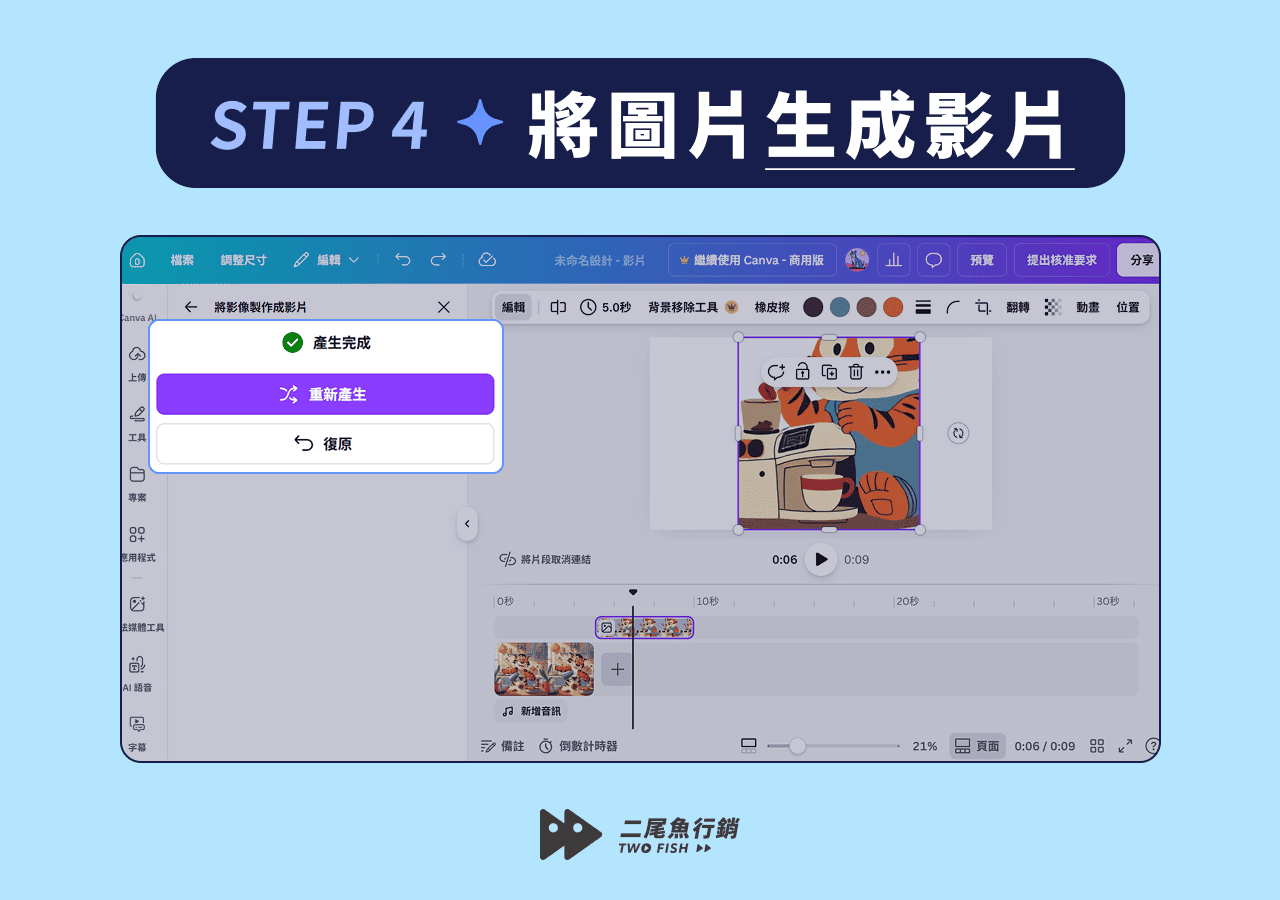The width and height of the screenshot is (1280, 900).
Task: Click the 提出核准要求 button
Action: click(x=1062, y=260)
